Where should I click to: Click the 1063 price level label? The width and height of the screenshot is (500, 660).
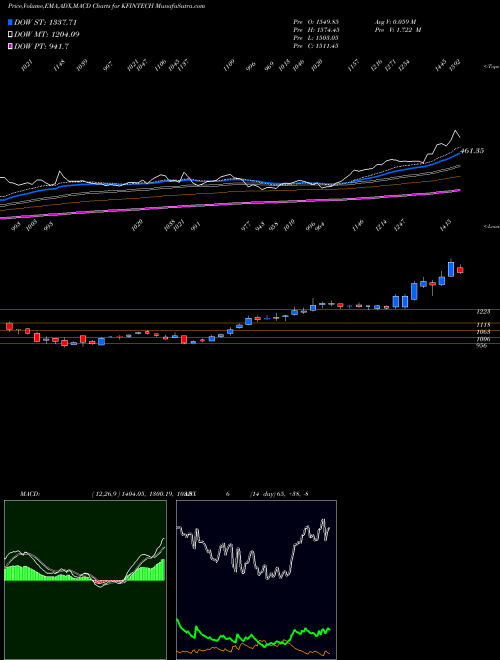point(483,332)
